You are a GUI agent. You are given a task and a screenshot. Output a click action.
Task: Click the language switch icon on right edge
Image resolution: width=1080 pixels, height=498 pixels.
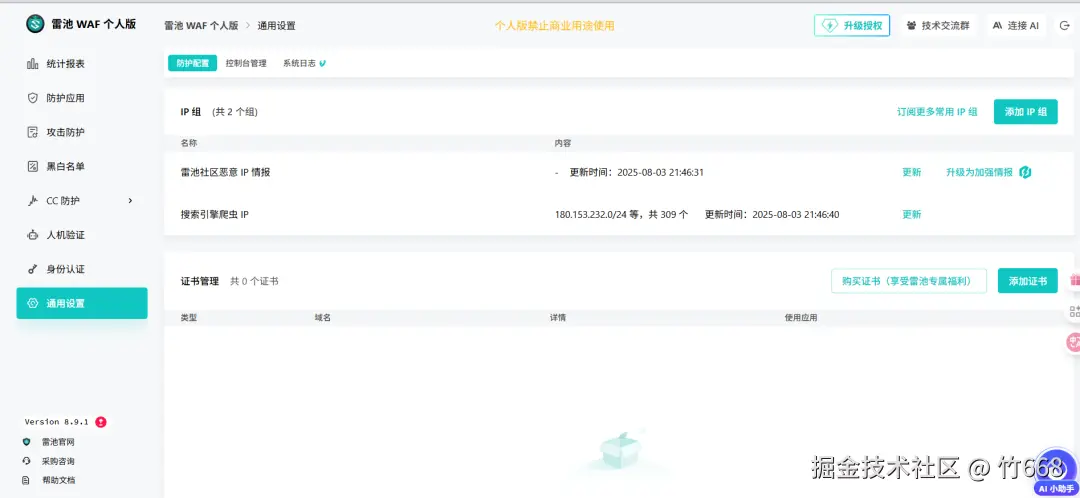pos(1073,342)
